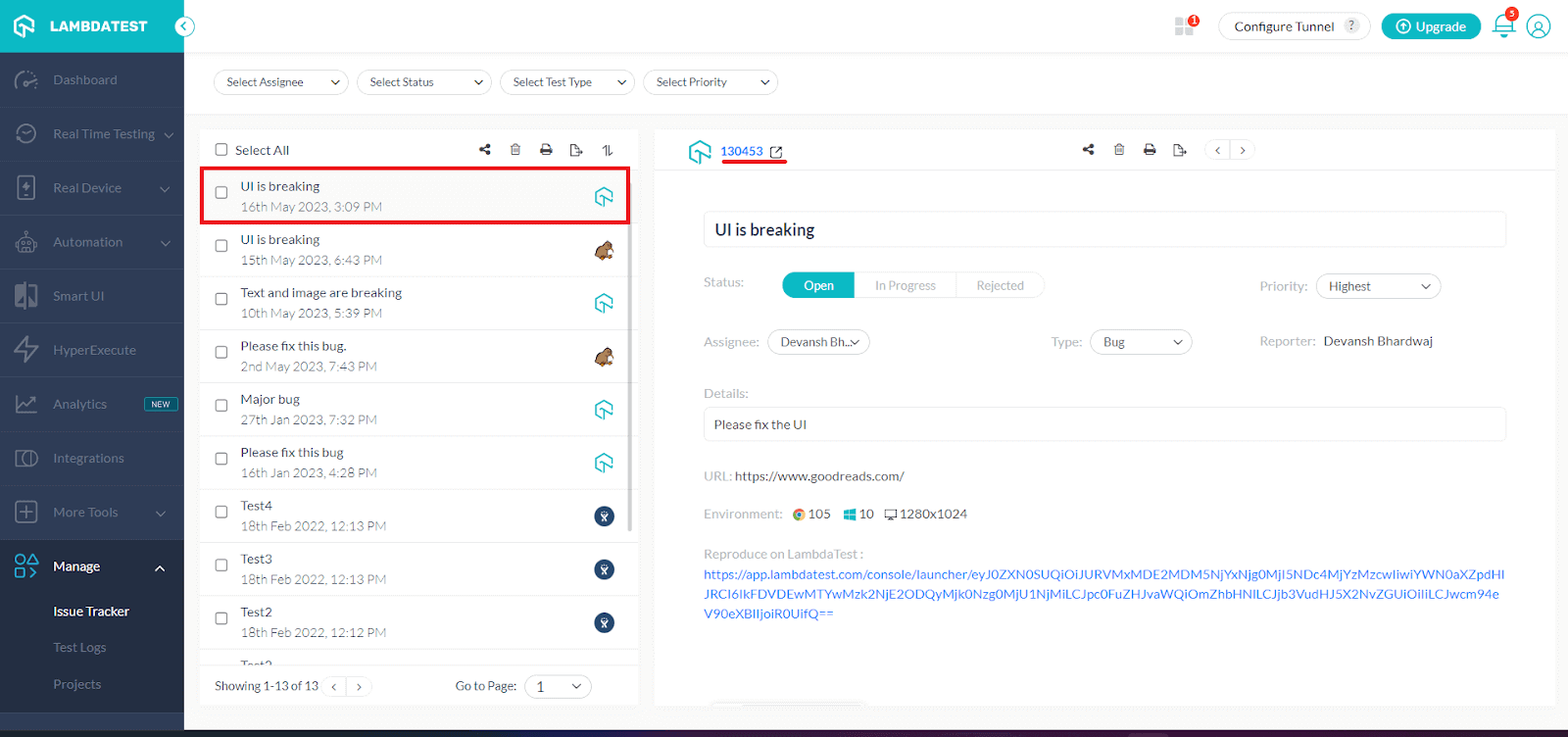Go to the previous page of the issue list

tap(334, 687)
